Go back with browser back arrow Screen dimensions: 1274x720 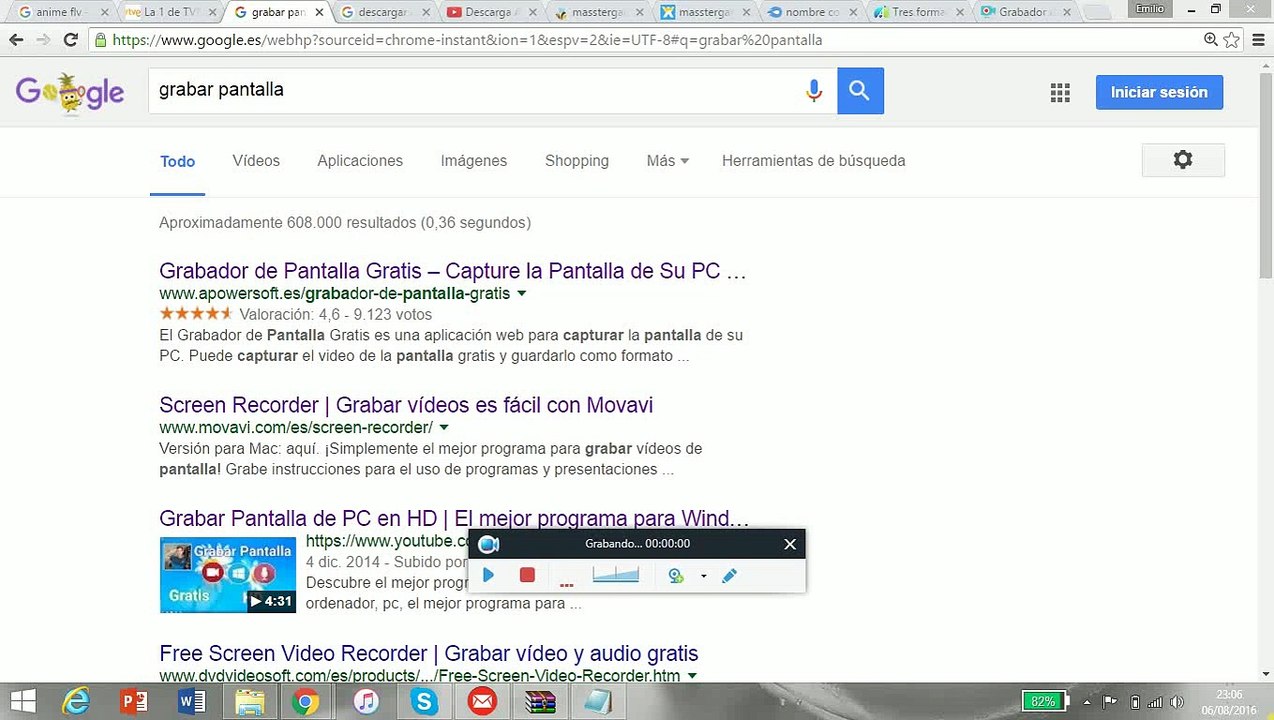pos(16,40)
